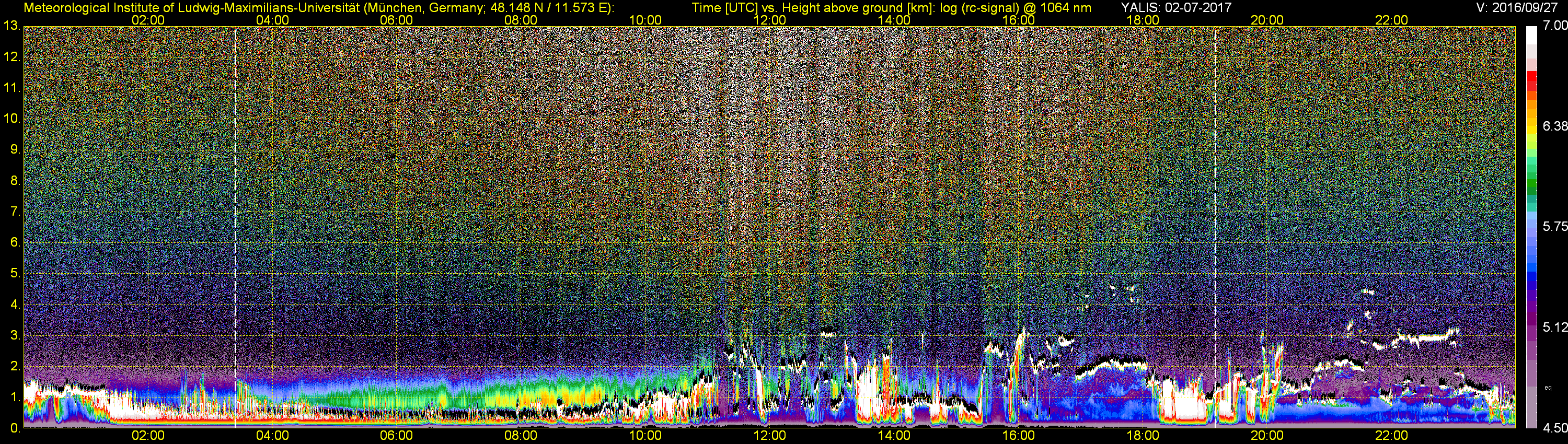Click the height axis label "10."
This screenshot has height=444, width=1568.
11,119
